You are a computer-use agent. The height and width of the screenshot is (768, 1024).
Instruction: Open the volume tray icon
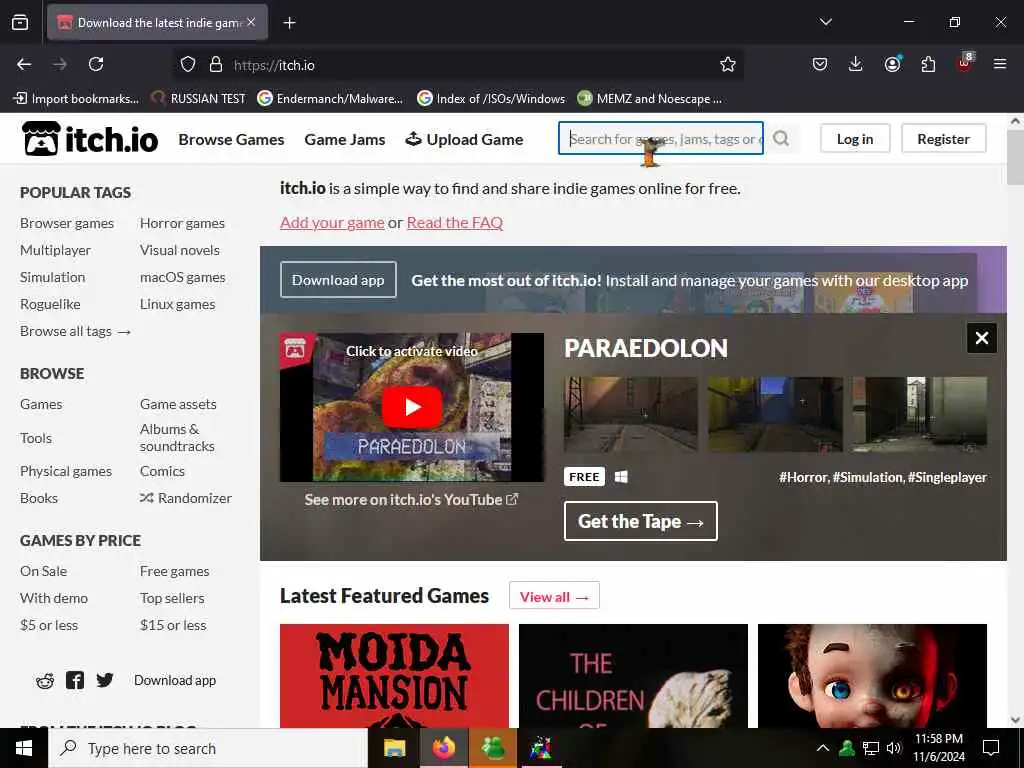(894, 748)
